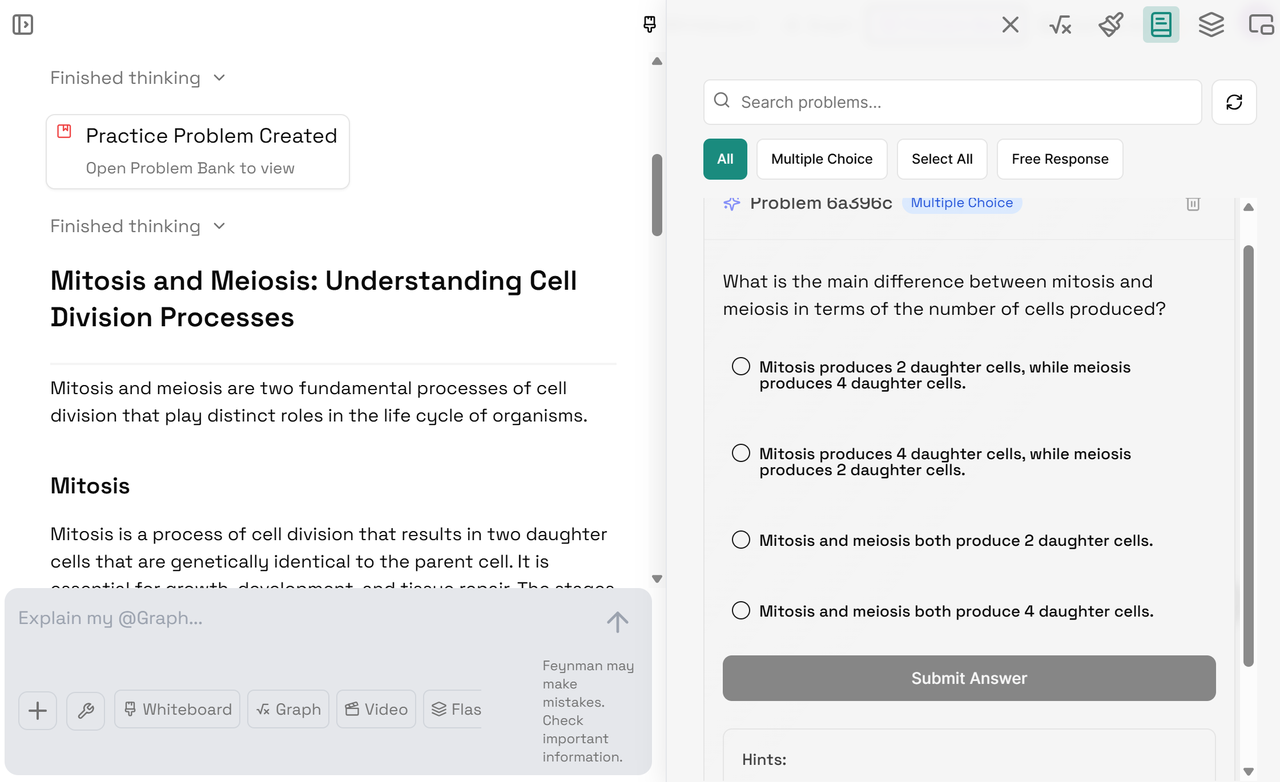The image size is (1280, 782).
Task: Click the wrench tools icon
Action: (x=86, y=710)
